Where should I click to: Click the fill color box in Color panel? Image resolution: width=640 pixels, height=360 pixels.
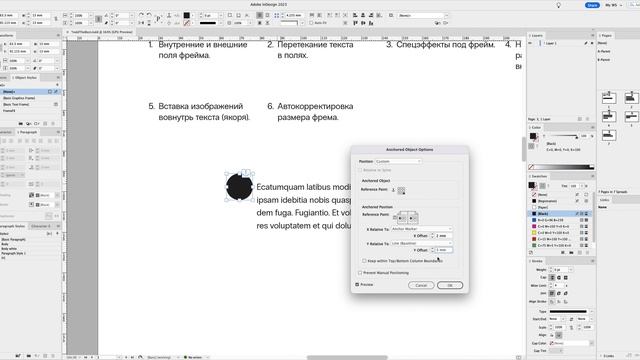click(533, 136)
